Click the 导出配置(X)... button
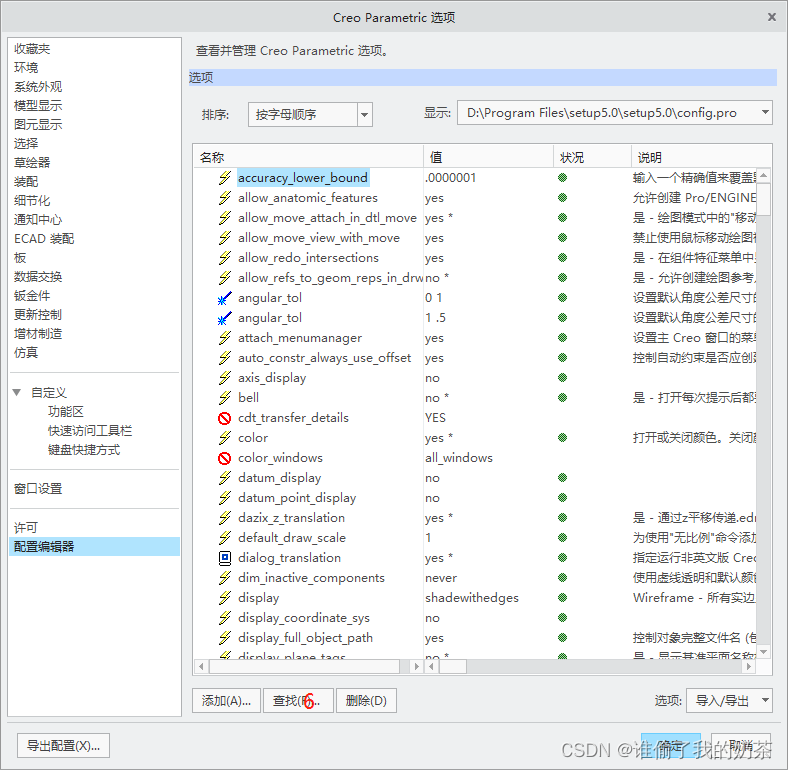 [x=63, y=745]
